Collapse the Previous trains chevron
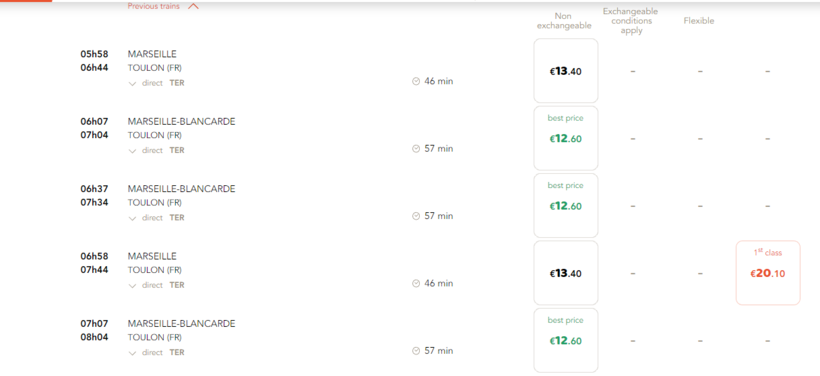Image resolution: width=820 pixels, height=376 pixels. [193, 6]
